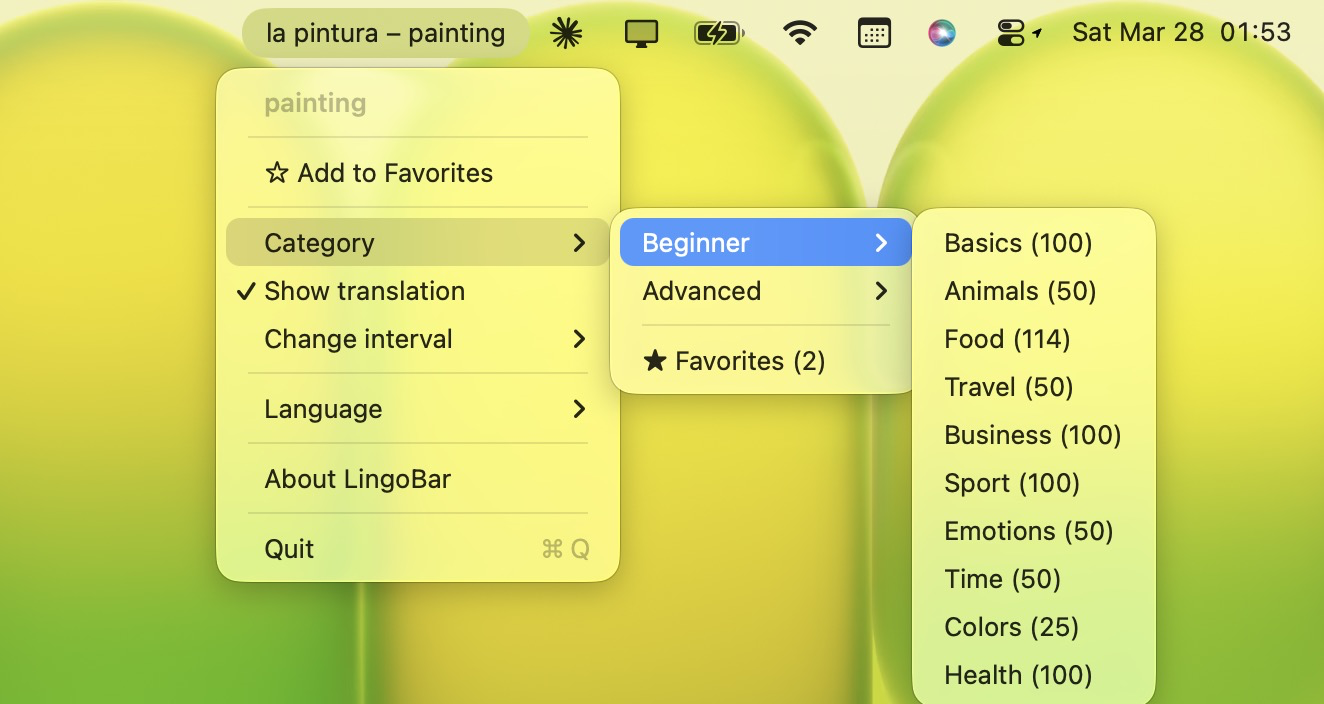The height and width of the screenshot is (704, 1324).
Task: Expand the Language submenu
Action: pos(322,409)
